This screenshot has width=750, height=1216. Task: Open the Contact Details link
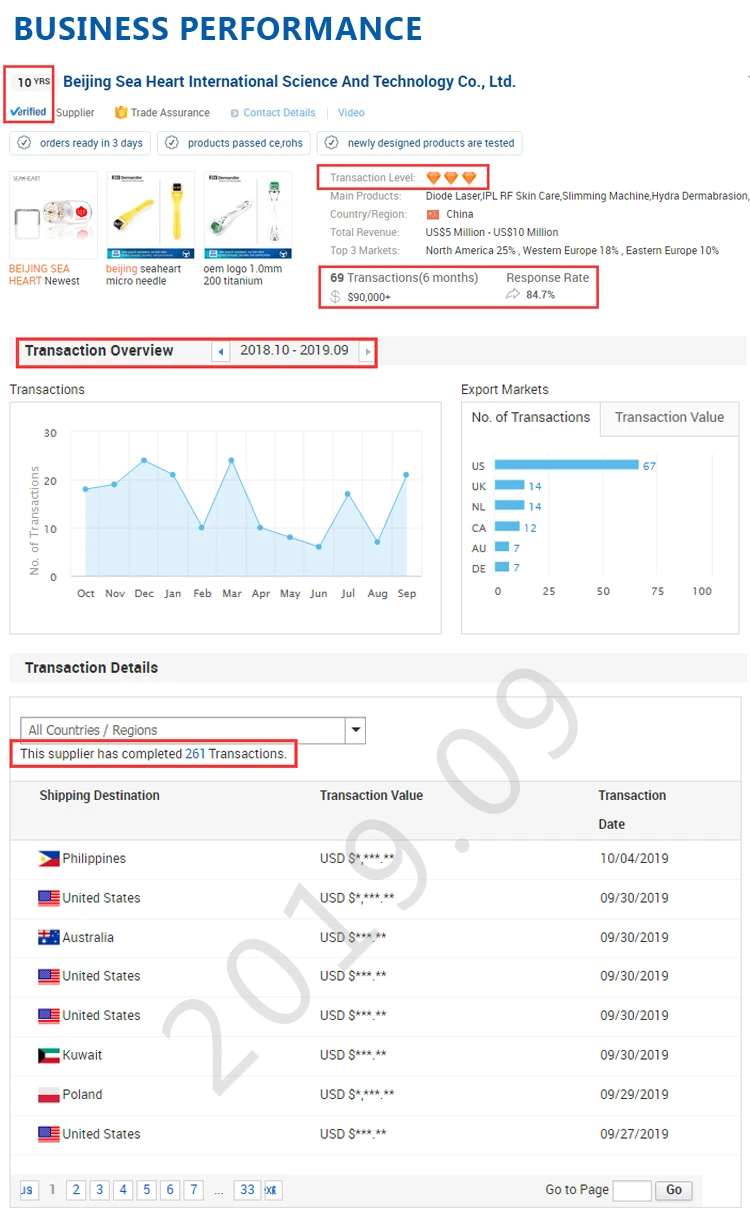(x=278, y=113)
